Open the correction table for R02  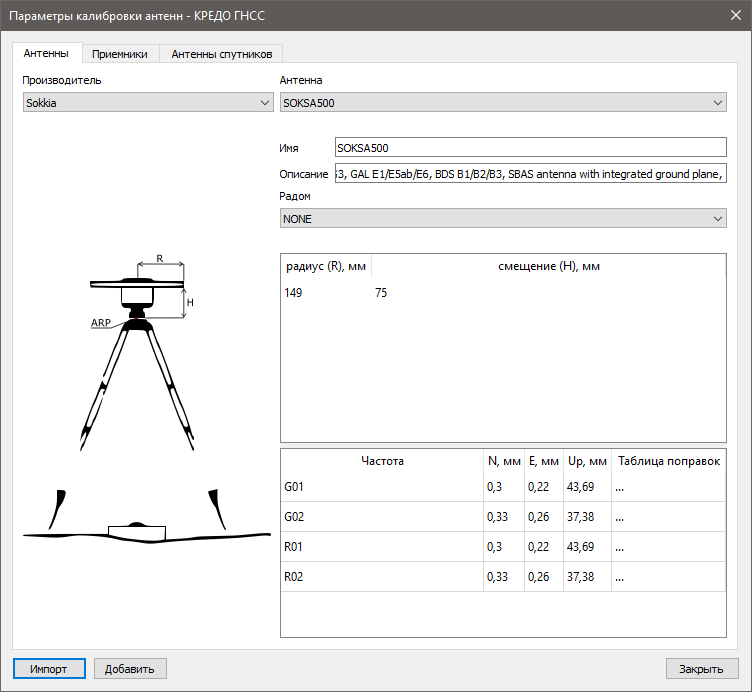[x=669, y=576]
